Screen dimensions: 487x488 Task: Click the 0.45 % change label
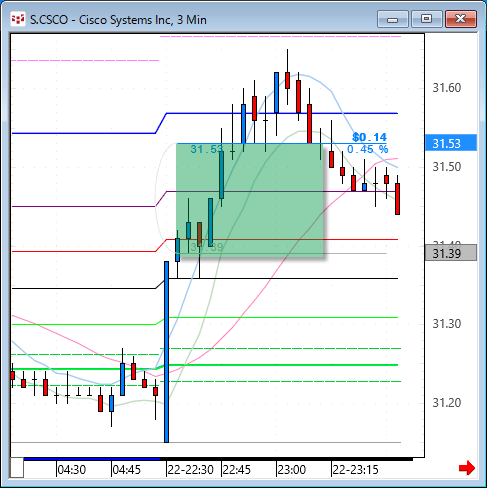click(368, 149)
